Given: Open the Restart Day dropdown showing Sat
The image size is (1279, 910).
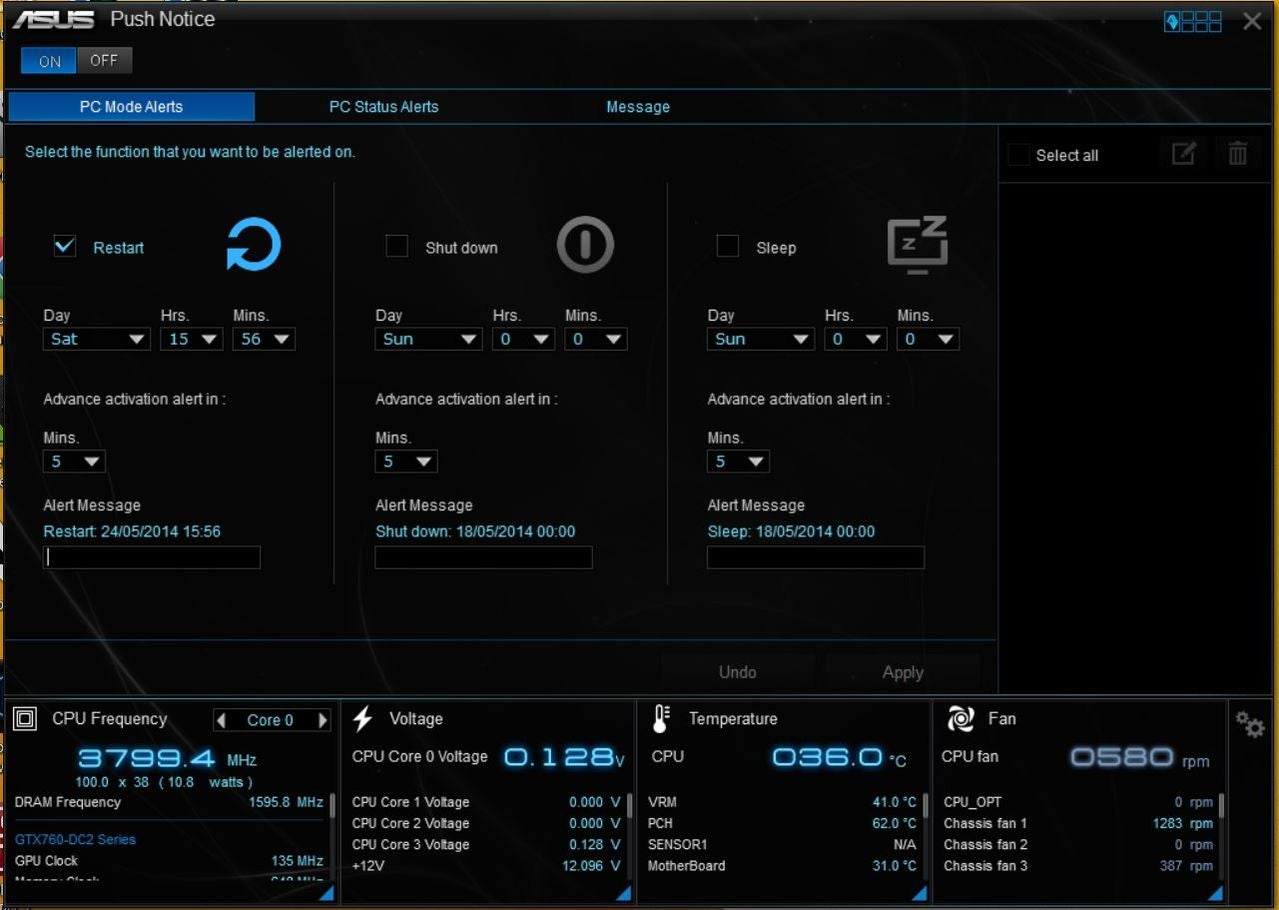Looking at the screenshot, I should pyautogui.click(x=97, y=339).
